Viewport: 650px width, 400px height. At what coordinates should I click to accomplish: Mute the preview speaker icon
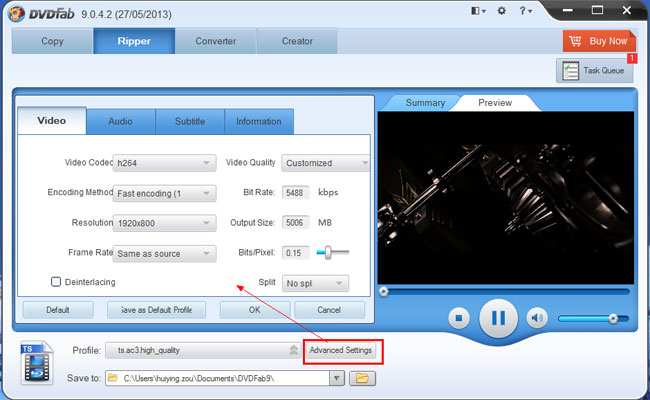pos(537,318)
